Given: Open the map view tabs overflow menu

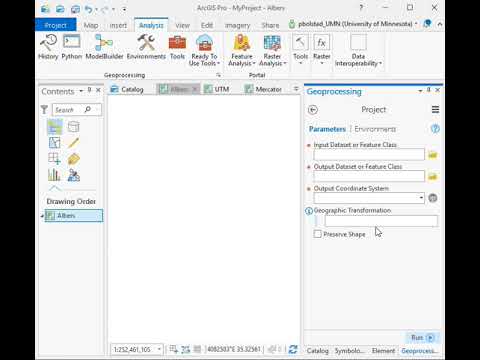Looking at the screenshot, I should point(296,89).
